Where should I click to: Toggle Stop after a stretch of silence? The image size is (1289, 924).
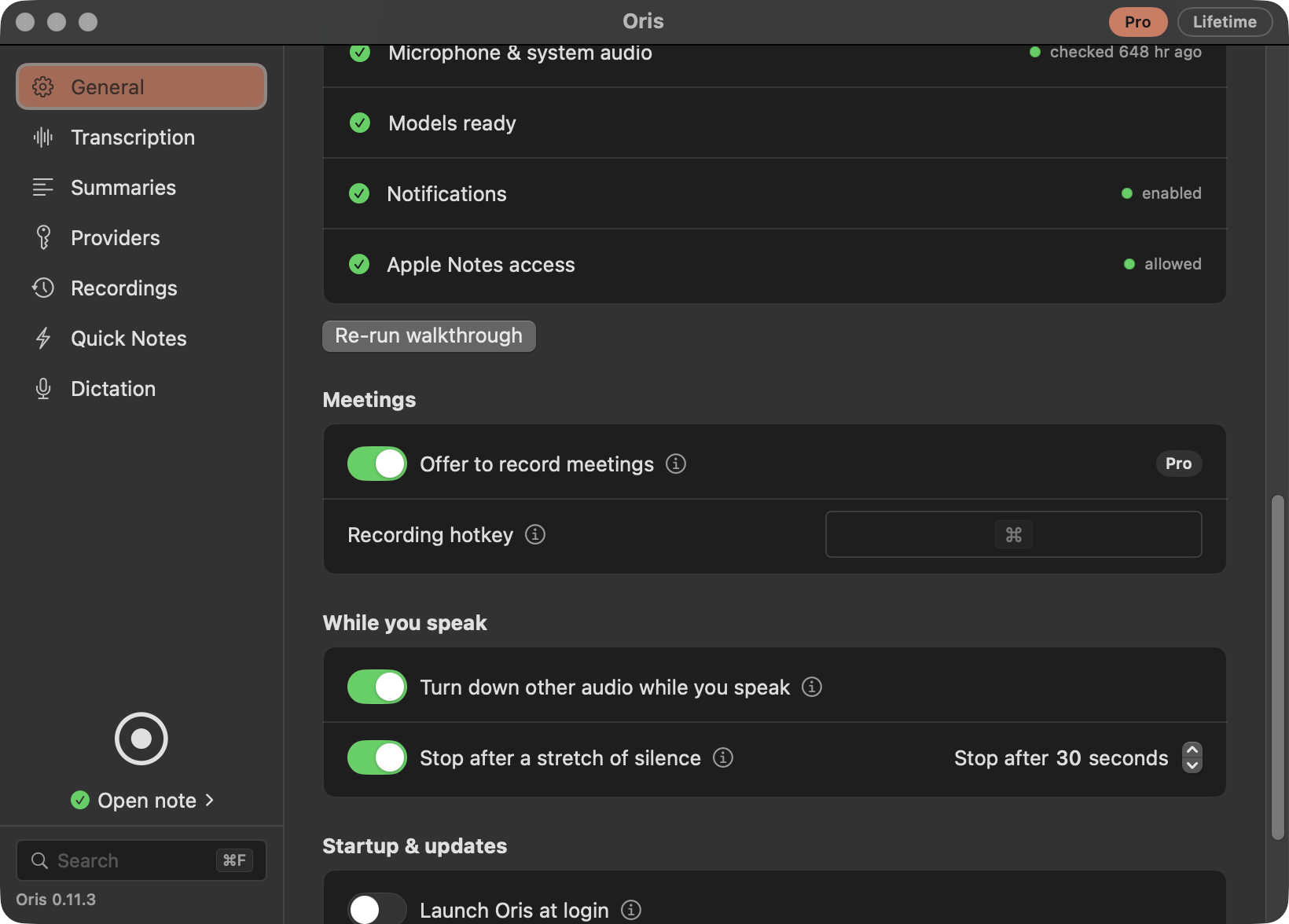pyautogui.click(x=377, y=757)
